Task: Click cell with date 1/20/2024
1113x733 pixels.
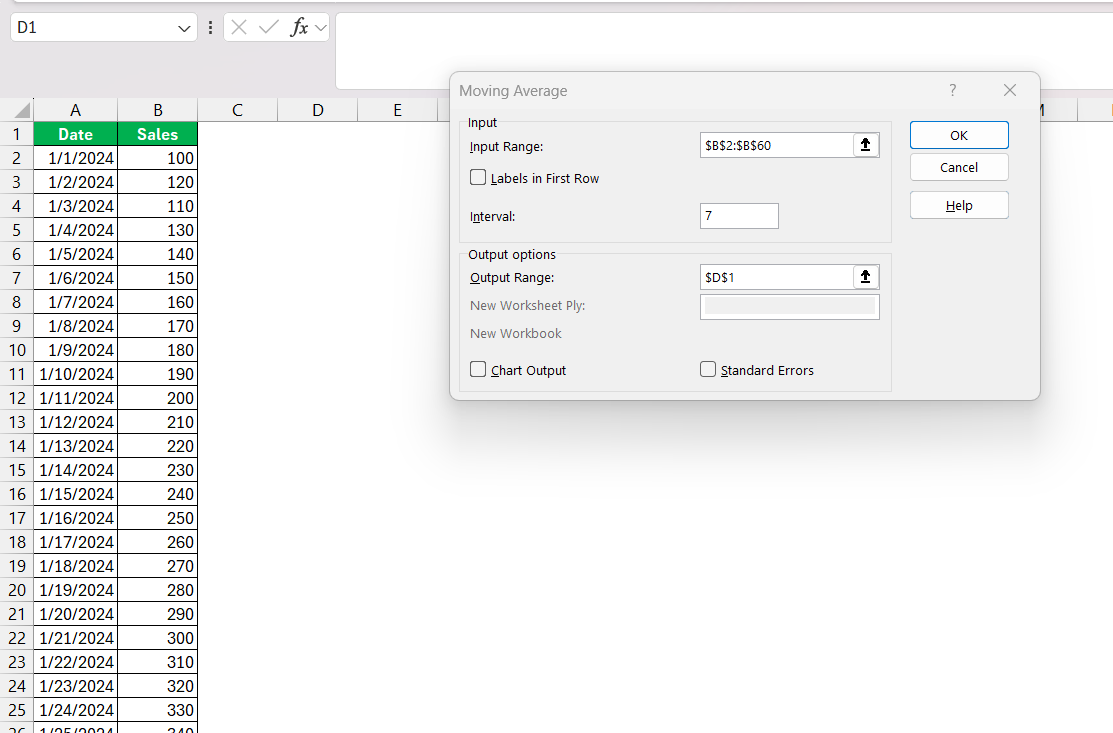Action: point(75,614)
